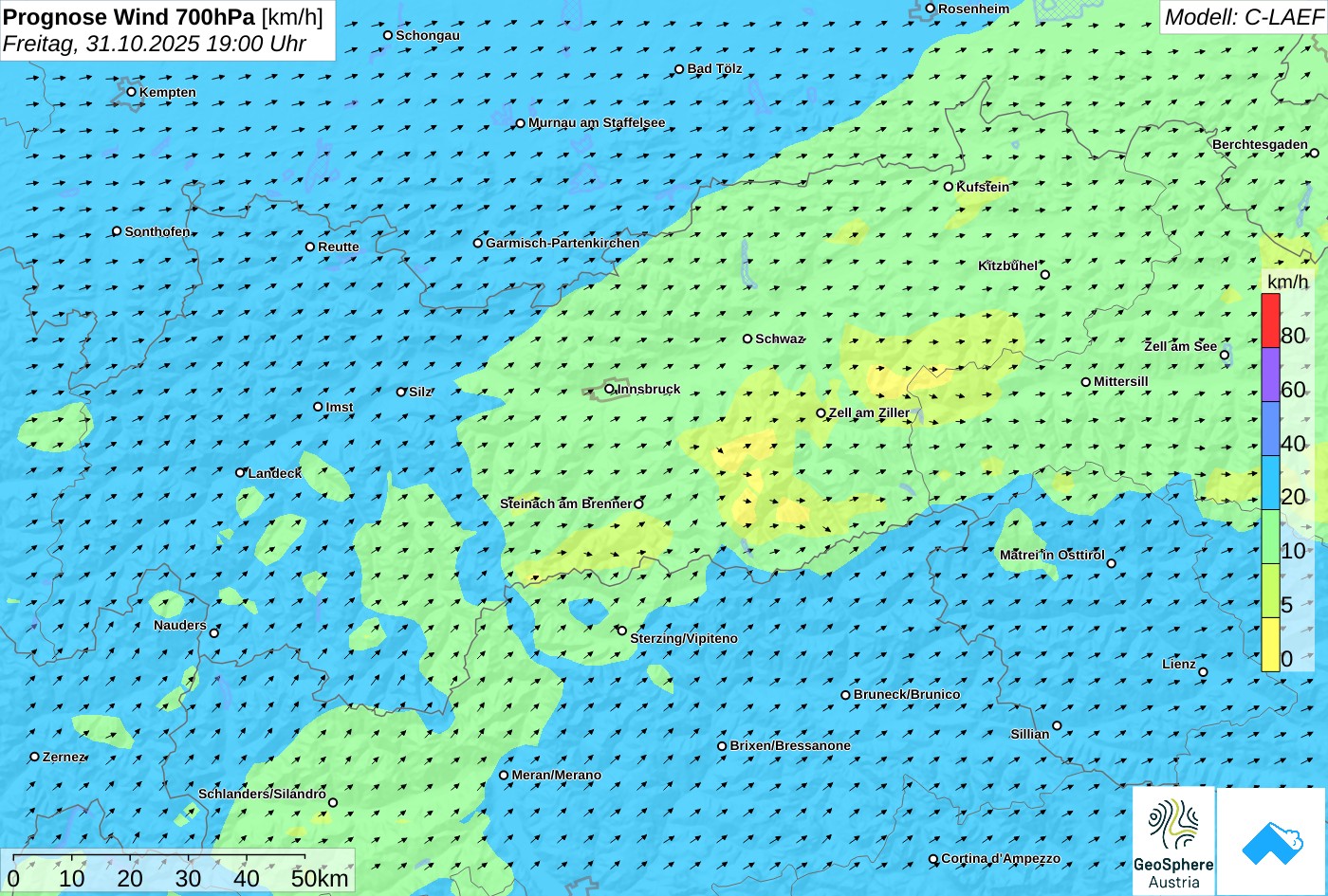Click the GeoSphere Austria logo
Screen dimensions: 1328x896
1173,841
